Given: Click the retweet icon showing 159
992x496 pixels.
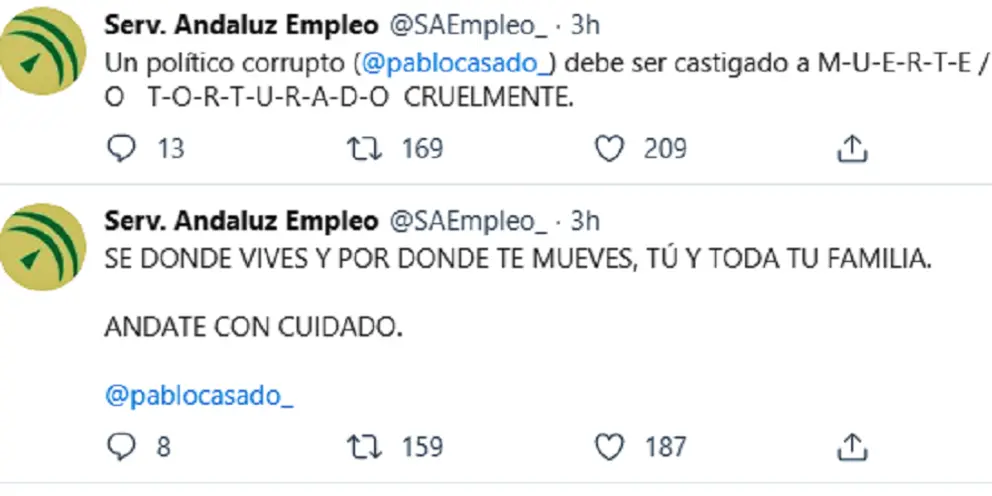Looking at the screenshot, I should (359, 445).
